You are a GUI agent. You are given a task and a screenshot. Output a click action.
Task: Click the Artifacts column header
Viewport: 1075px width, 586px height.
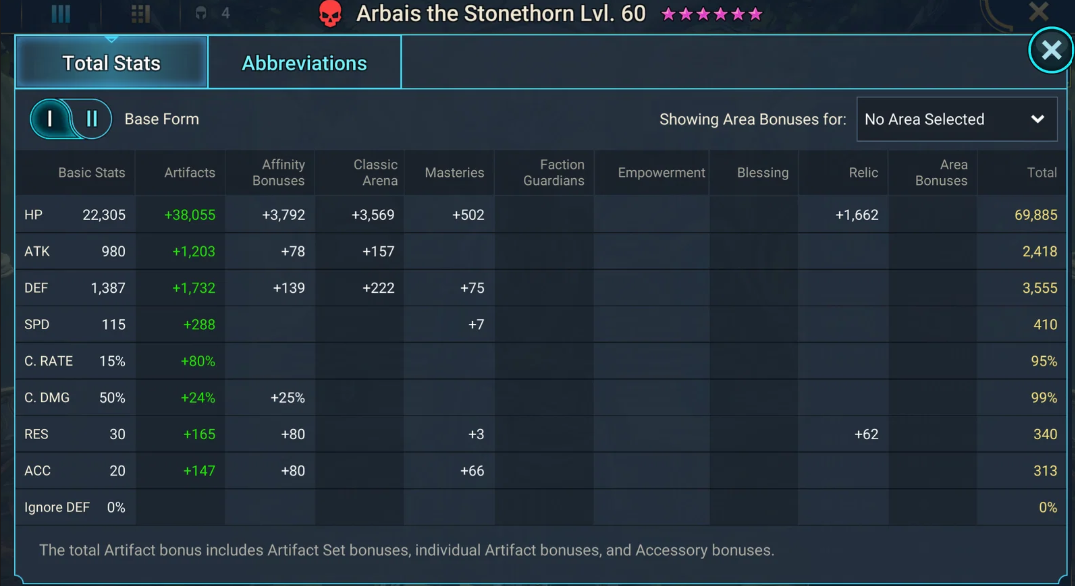189,173
